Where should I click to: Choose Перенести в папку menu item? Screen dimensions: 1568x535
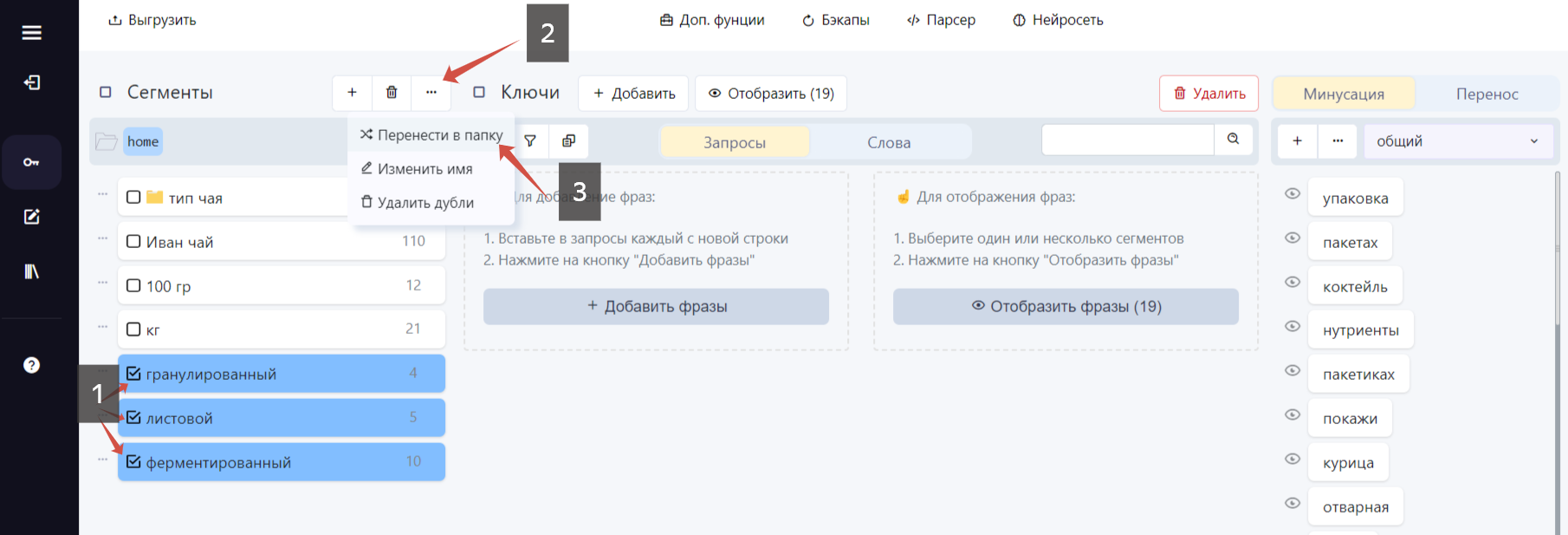point(431,135)
